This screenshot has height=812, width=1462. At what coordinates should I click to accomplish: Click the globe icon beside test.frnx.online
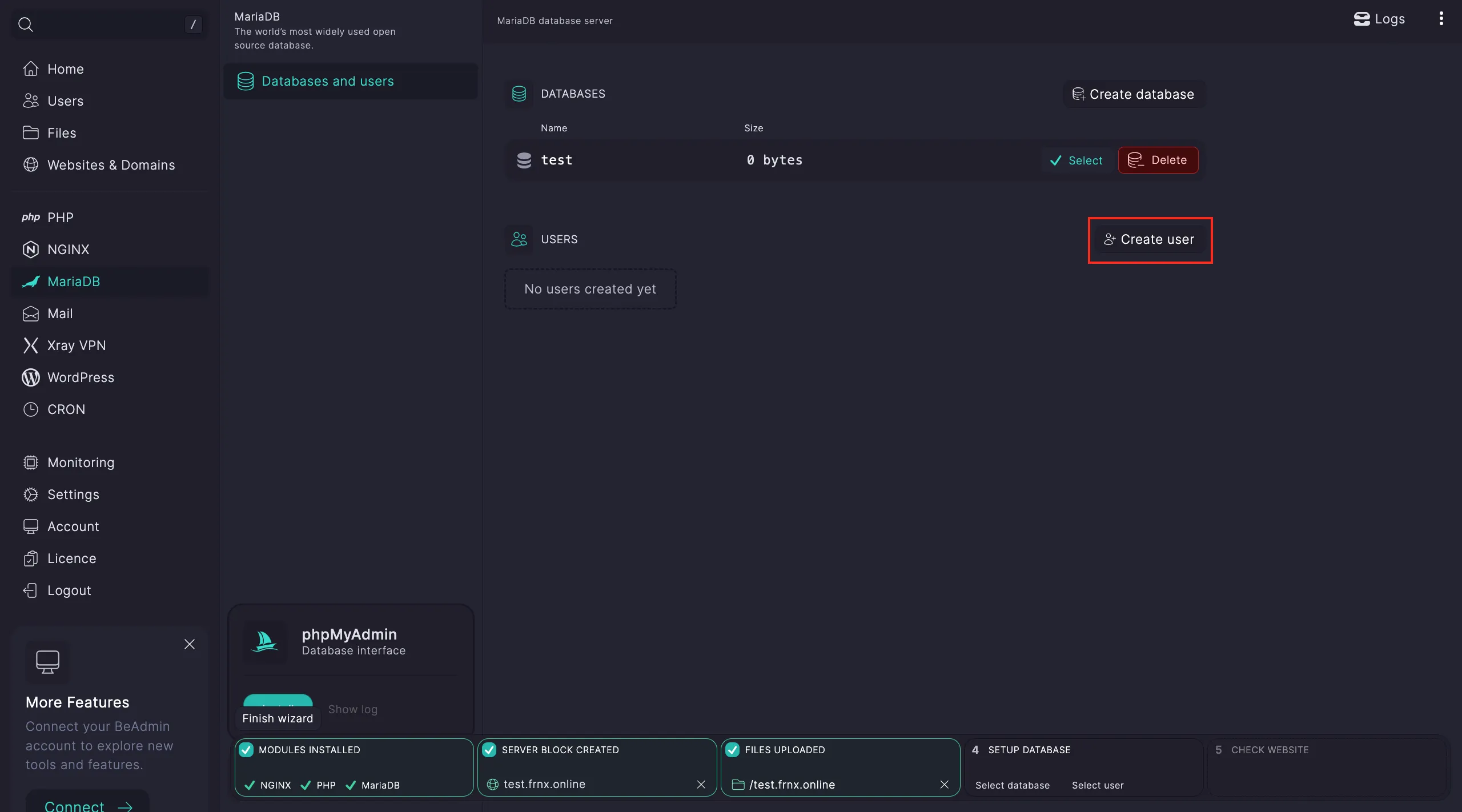[x=492, y=785]
